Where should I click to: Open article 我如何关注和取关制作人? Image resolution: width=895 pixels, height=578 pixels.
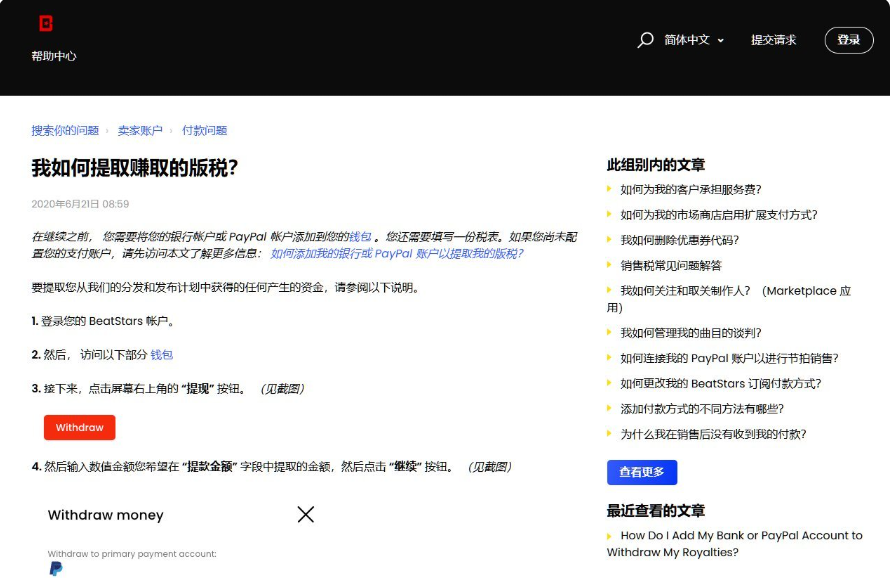click(x=729, y=299)
